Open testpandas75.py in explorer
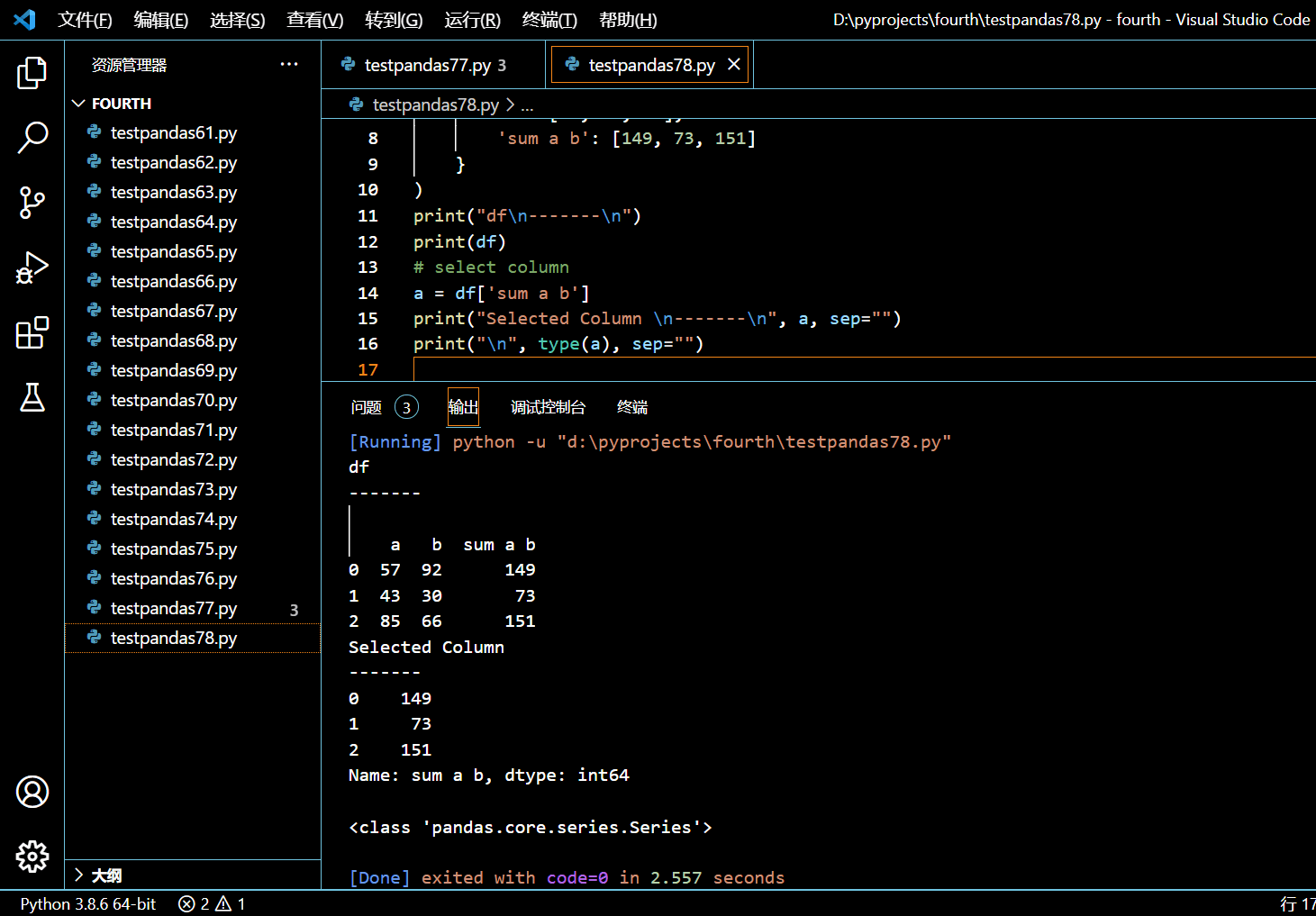 (193, 549)
